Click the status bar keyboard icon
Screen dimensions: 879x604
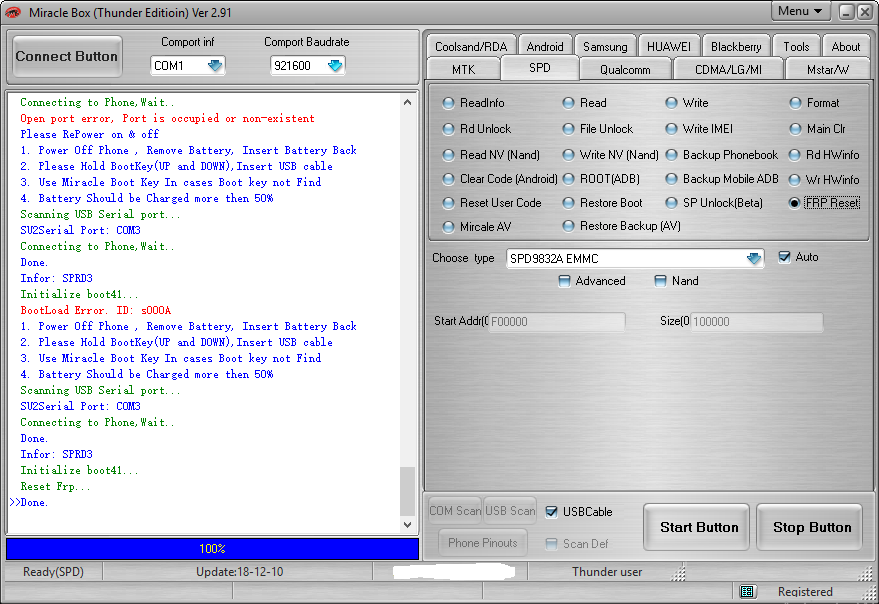click(747, 591)
